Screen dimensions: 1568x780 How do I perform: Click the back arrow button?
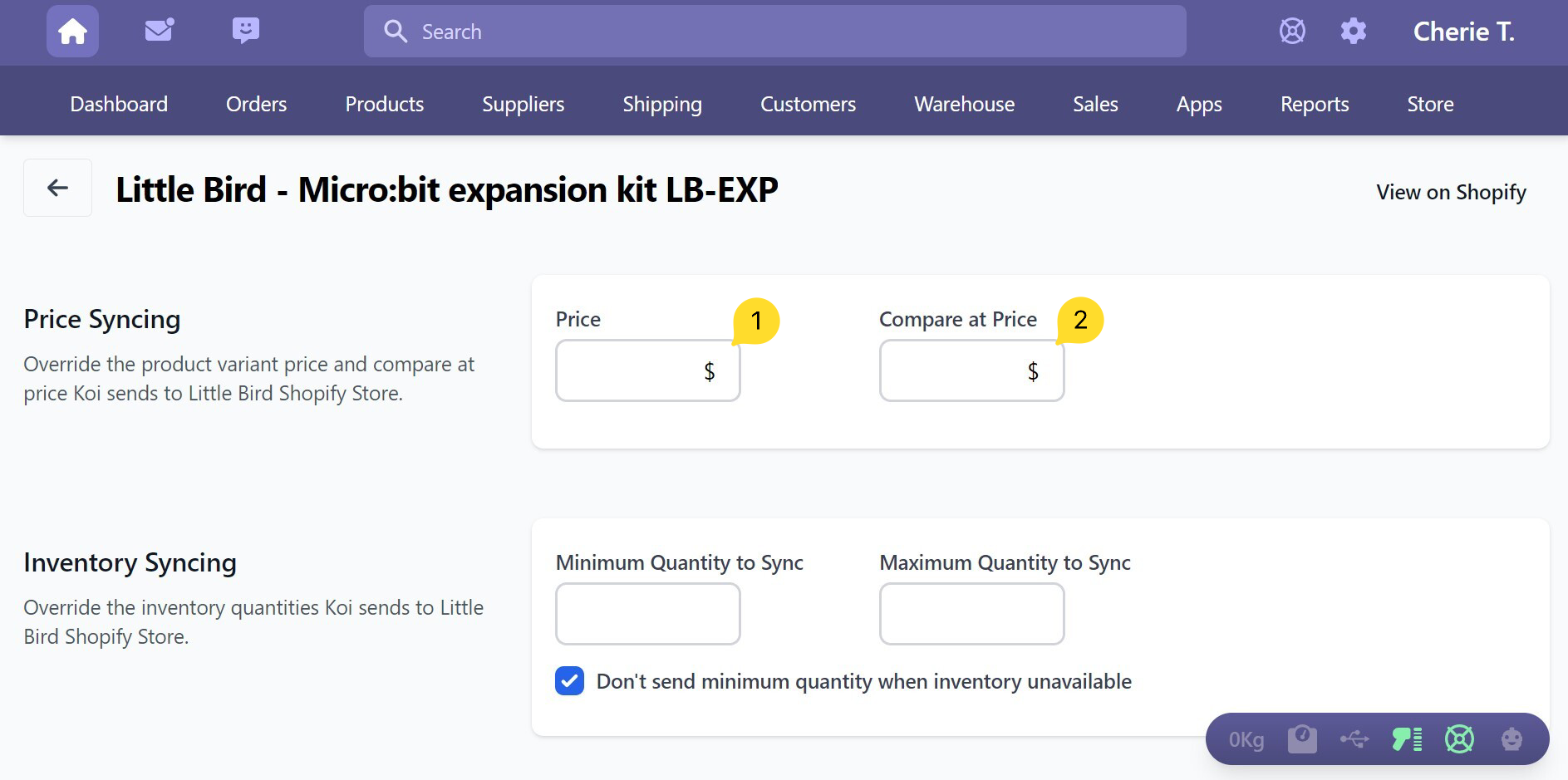click(x=57, y=188)
